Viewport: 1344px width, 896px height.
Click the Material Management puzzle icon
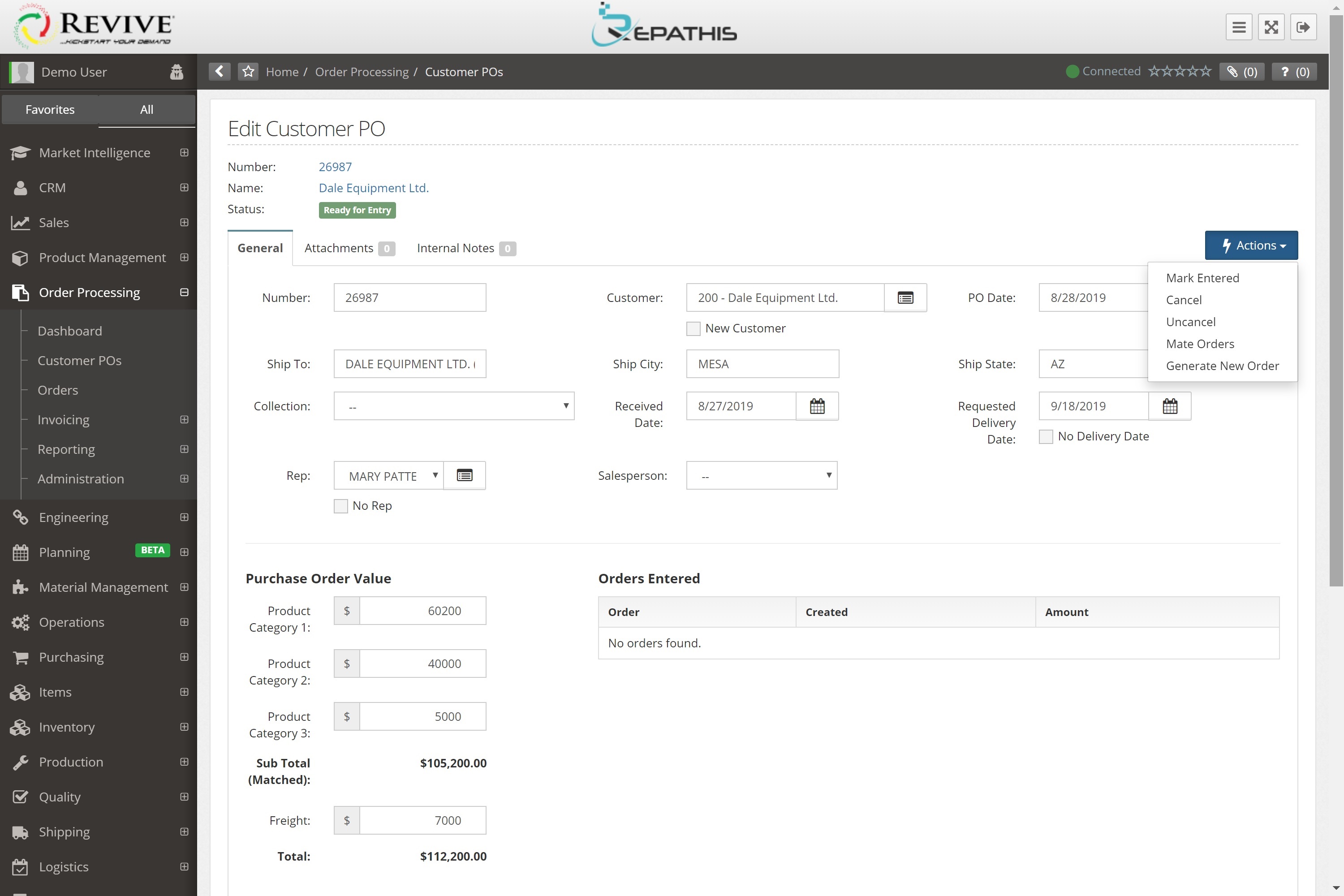tap(20, 587)
